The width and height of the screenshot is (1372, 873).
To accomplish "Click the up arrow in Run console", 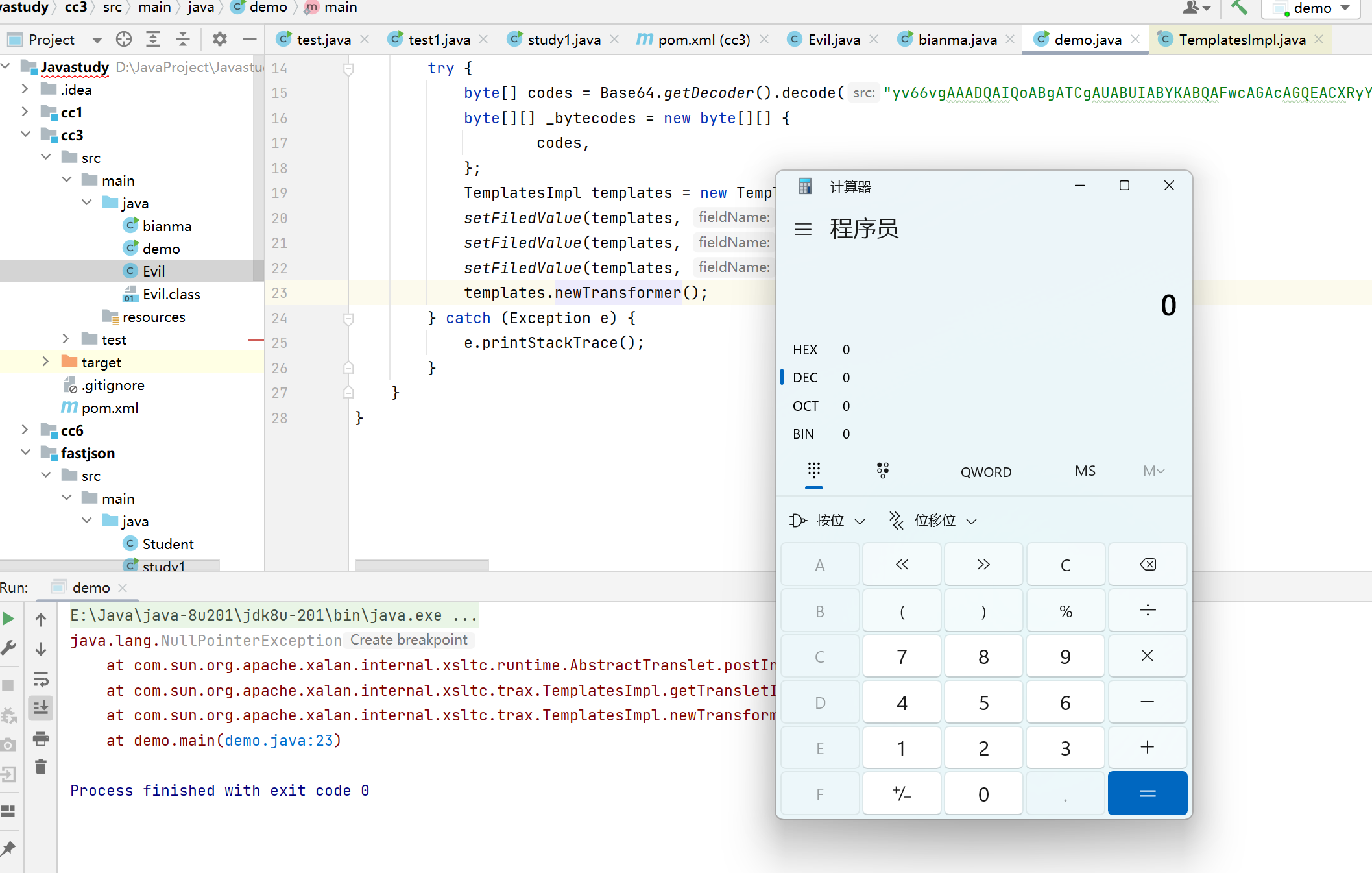I will click(x=41, y=620).
